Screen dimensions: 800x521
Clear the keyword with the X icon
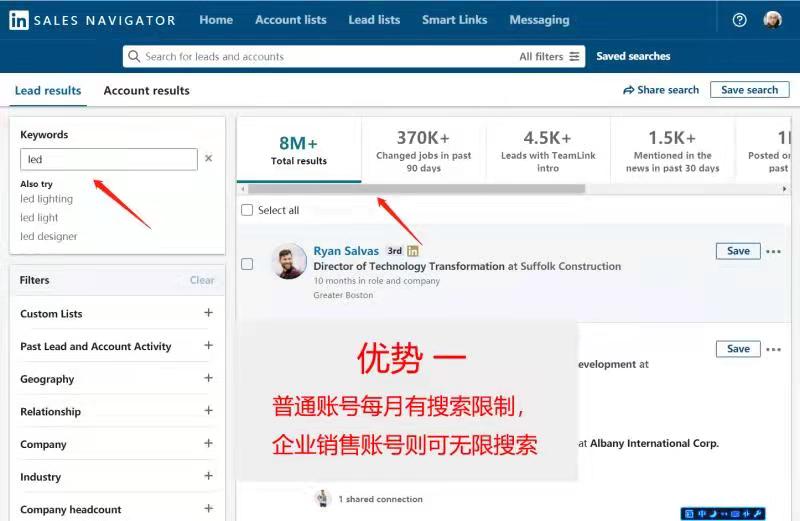[x=209, y=158]
